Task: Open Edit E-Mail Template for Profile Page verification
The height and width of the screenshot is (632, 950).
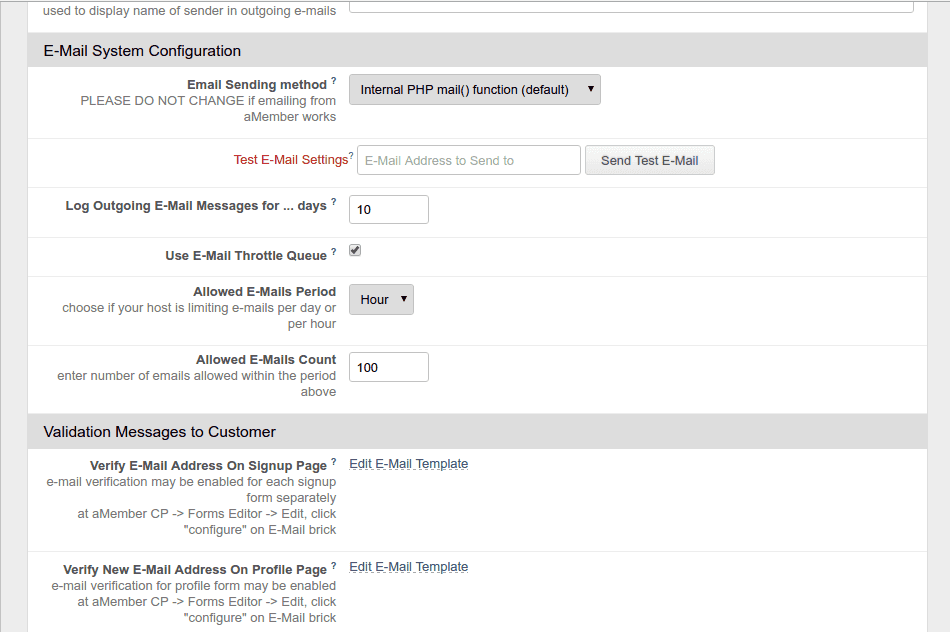Action: tap(408, 567)
